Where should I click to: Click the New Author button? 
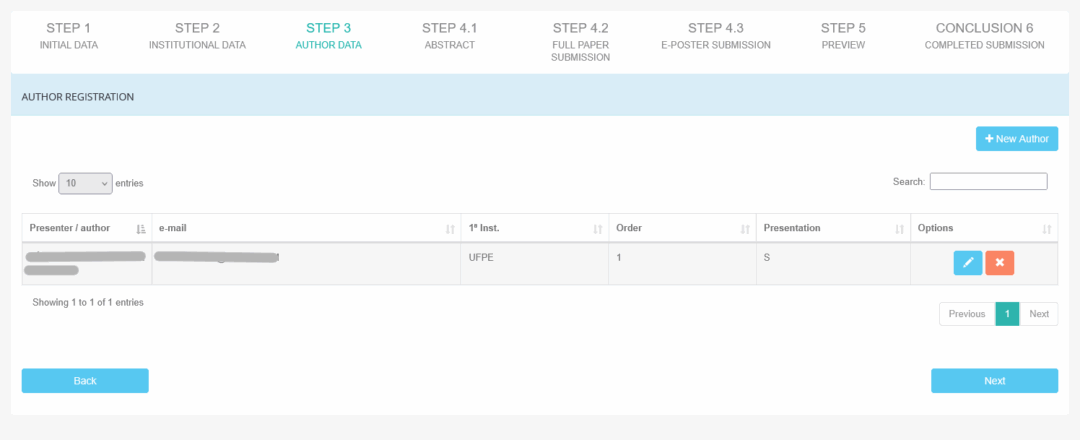1016,139
